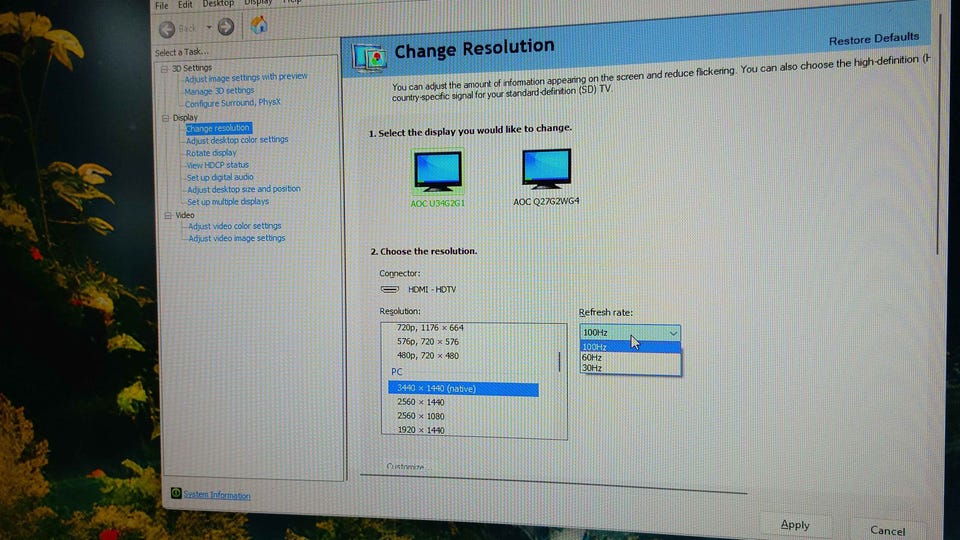Click the Apply button
Image resolution: width=960 pixels, height=540 pixels.
click(x=795, y=525)
